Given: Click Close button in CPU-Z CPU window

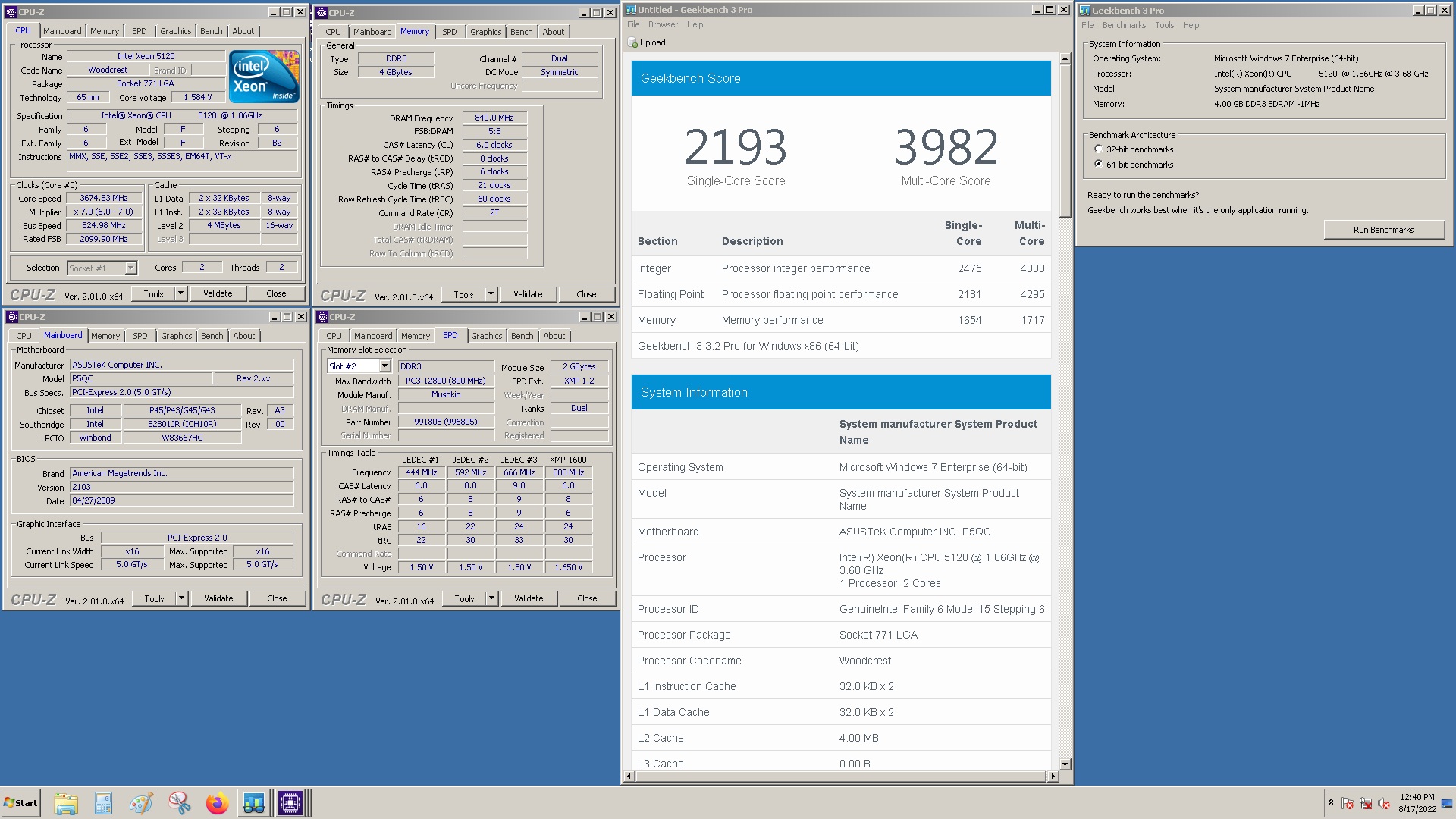Looking at the screenshot, I should point(276,293).
